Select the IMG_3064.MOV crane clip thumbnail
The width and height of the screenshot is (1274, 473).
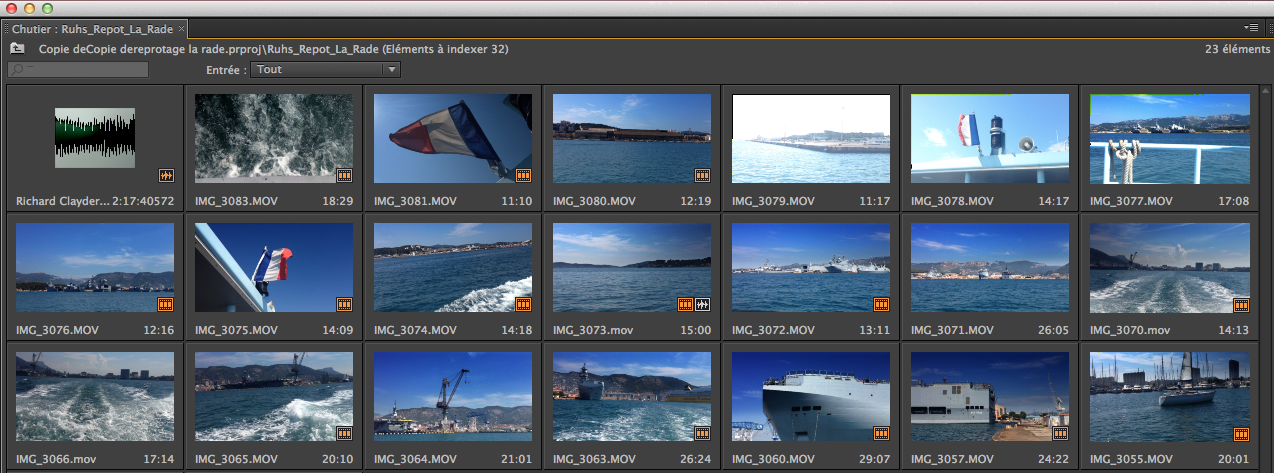452,395
